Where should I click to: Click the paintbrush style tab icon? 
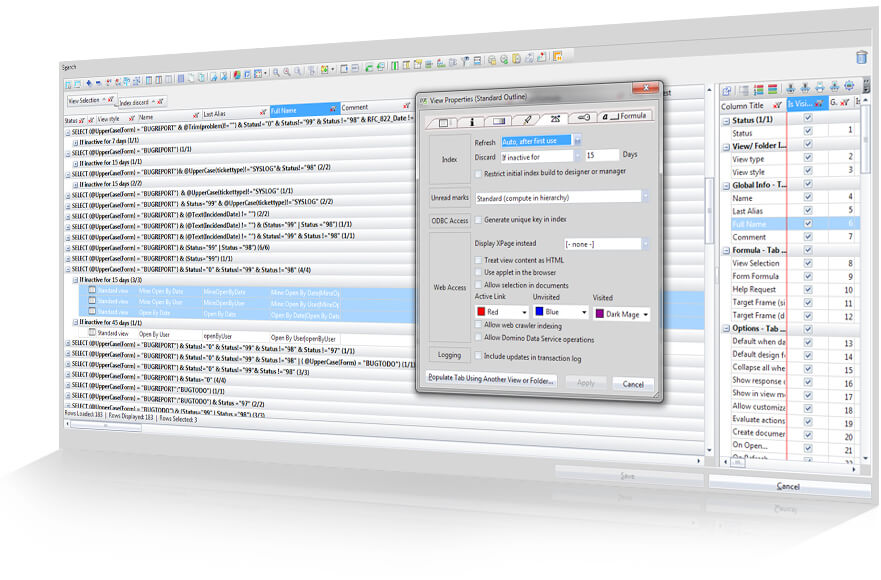[x=527, y=120]
